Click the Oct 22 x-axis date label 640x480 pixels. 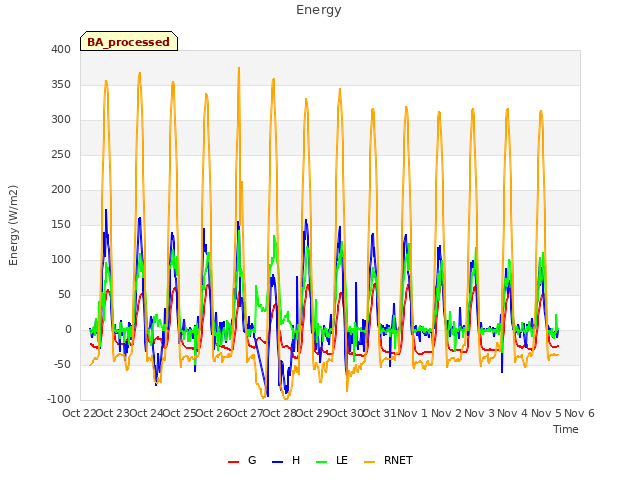point(79,413)
